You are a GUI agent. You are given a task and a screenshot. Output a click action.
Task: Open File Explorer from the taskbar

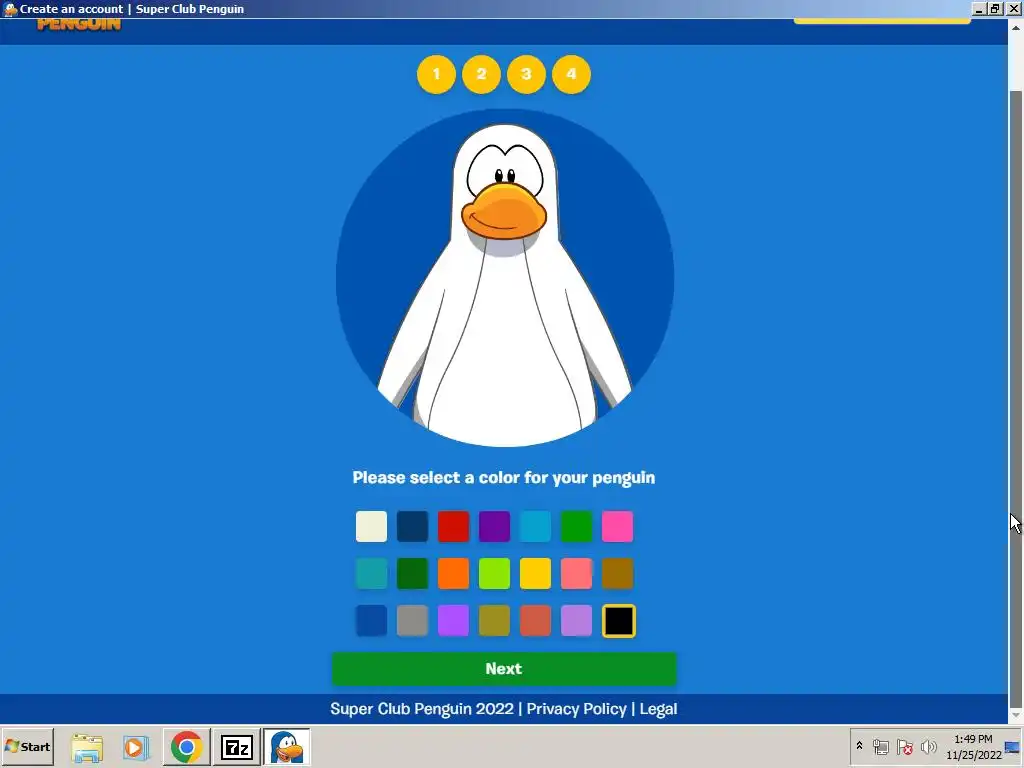[x=87, y=747]
